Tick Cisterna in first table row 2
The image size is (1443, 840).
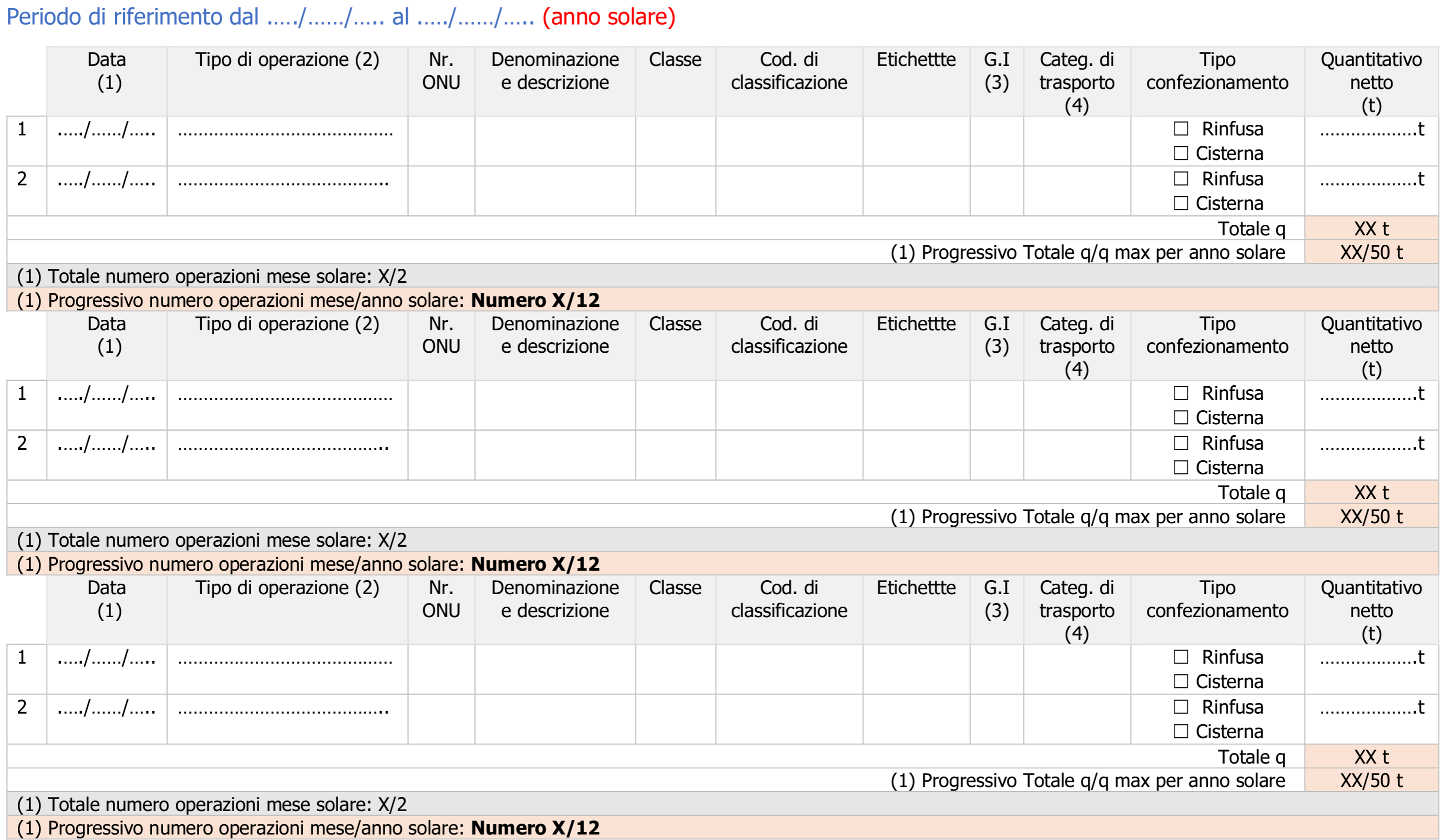click(1180, 203)
